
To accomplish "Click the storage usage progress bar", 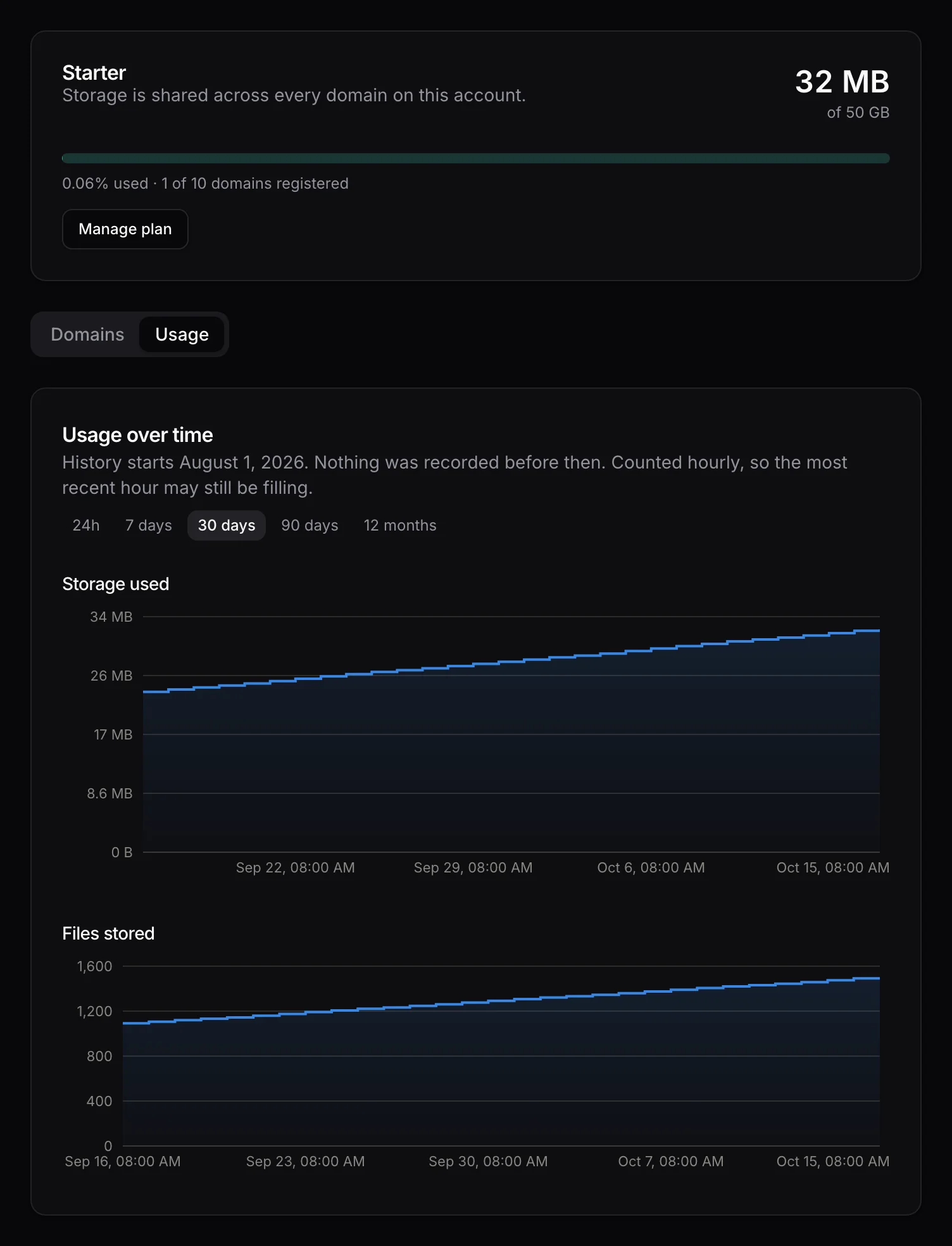I will 476,158.
